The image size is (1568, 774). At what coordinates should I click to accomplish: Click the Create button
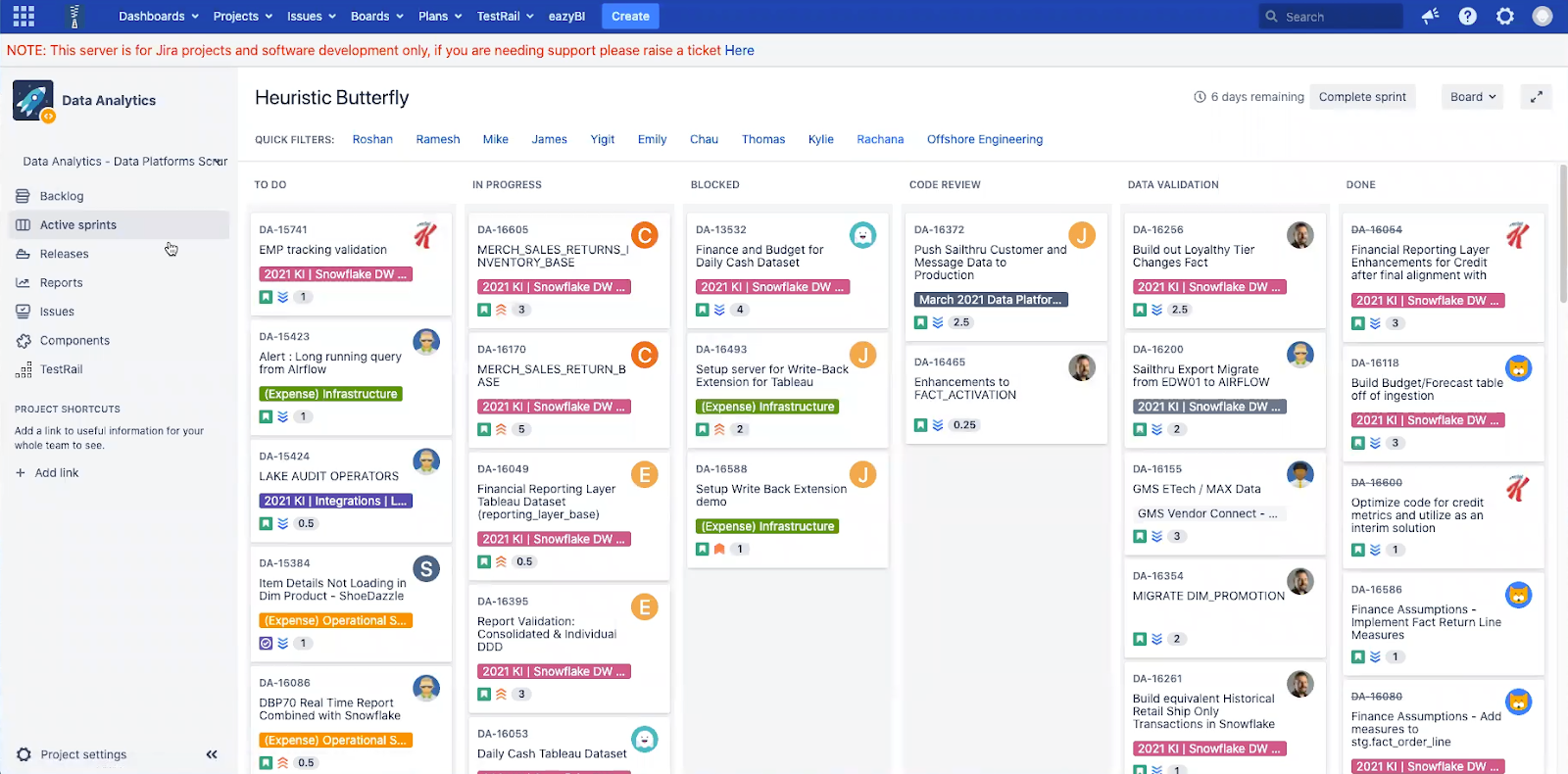(630, 16)
